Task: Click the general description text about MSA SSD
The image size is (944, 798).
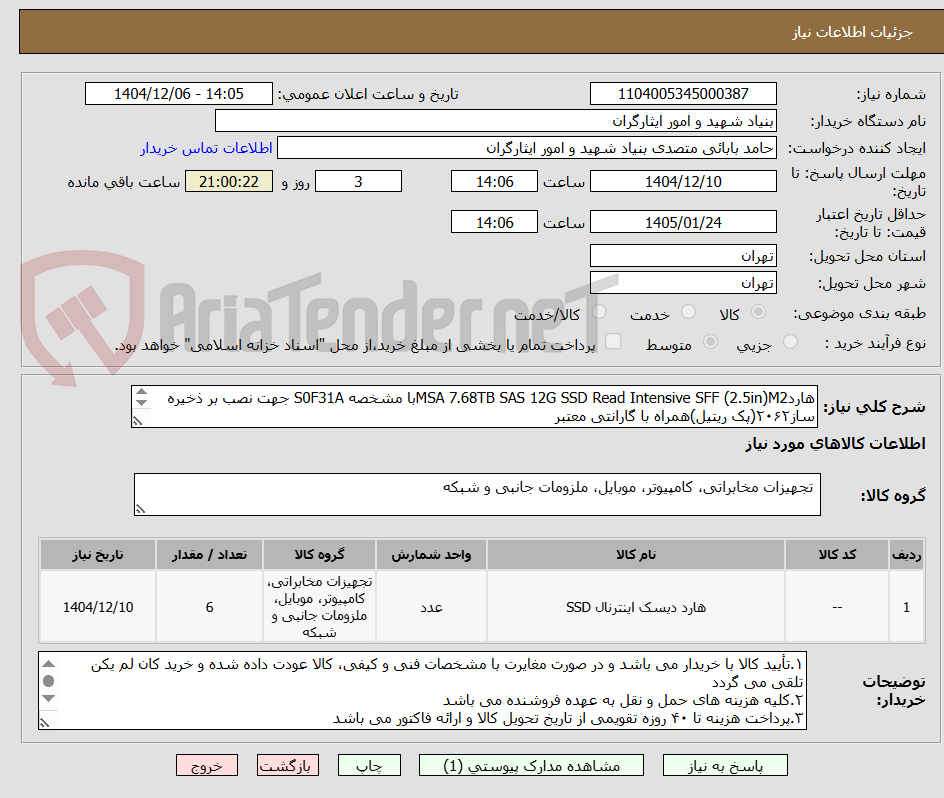Action: (x=474, y=407)
